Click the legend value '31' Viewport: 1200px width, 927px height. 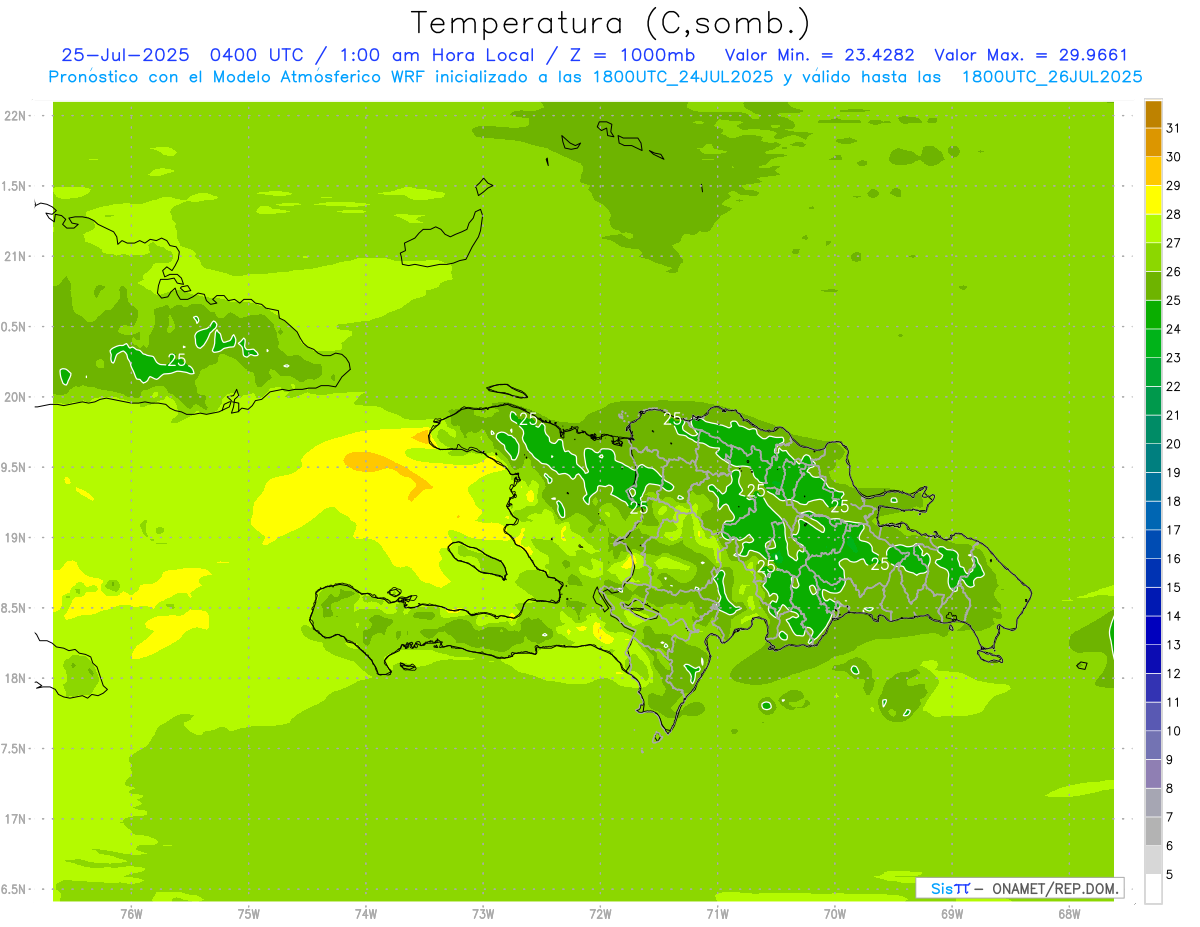(1174, 128)
